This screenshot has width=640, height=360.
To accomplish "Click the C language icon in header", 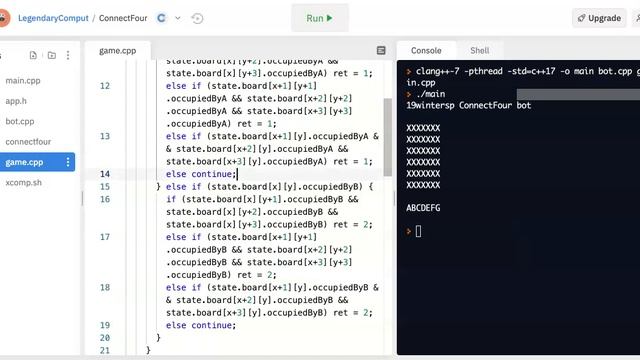I will click(x=162, y=18).
